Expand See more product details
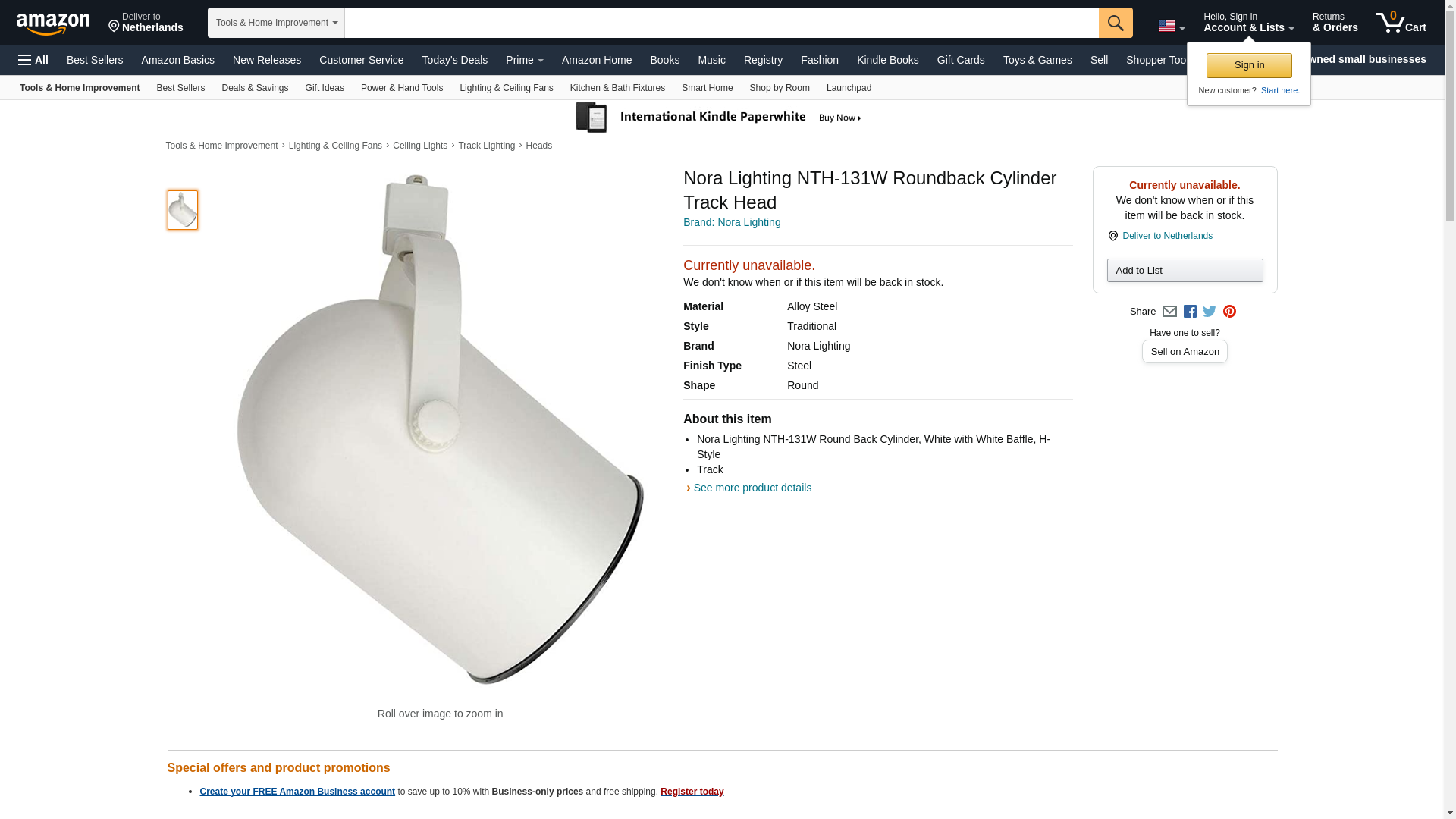 click(752, 488)
